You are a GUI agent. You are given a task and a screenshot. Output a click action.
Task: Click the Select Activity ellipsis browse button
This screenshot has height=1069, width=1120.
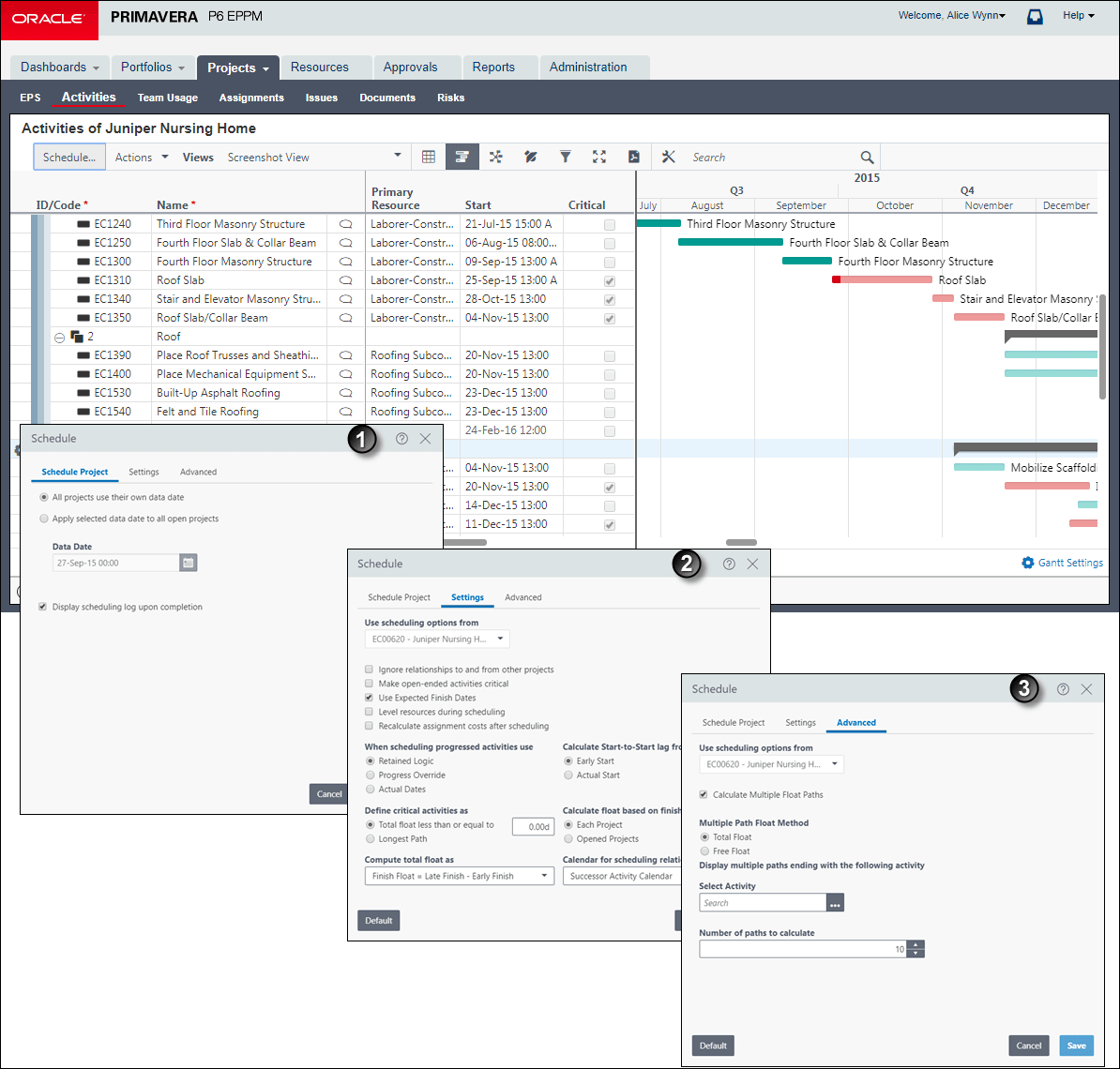[x=835, y=903]
